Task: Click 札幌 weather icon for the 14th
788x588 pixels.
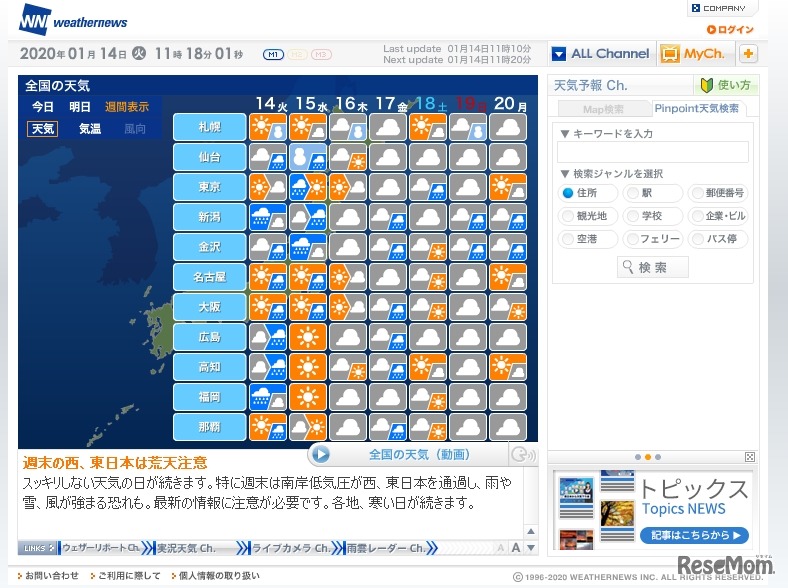Action: tap(268, 127)
